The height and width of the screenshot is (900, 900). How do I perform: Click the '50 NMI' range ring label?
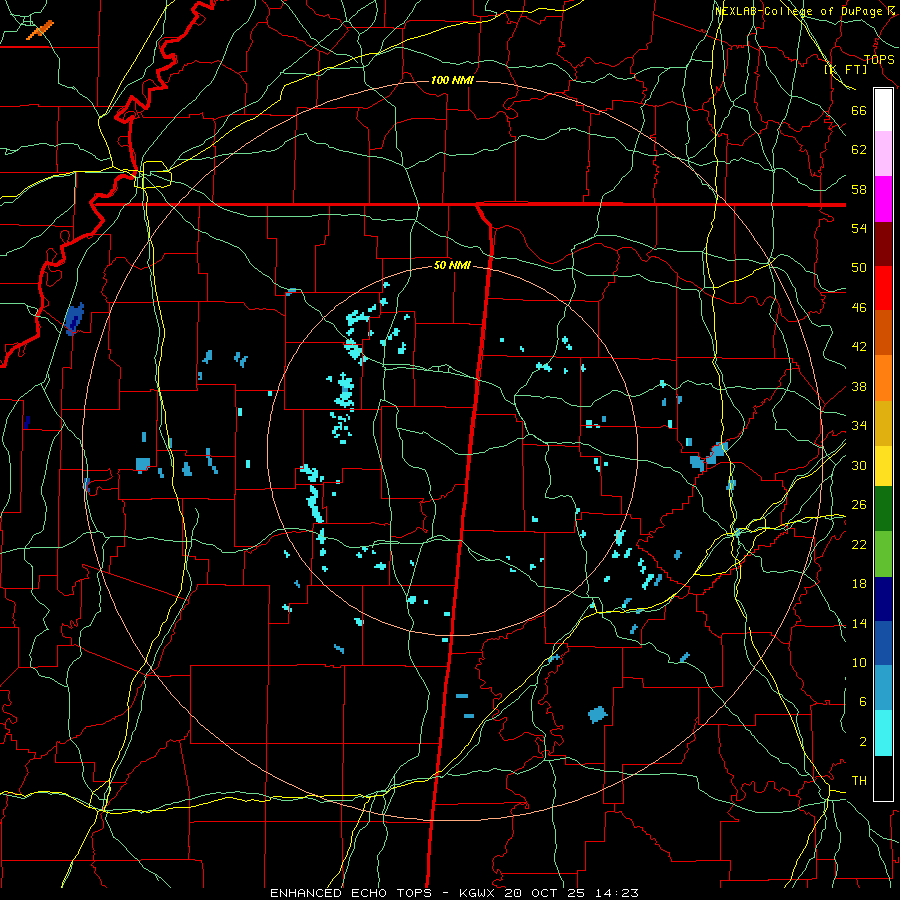tap(452, 265)
